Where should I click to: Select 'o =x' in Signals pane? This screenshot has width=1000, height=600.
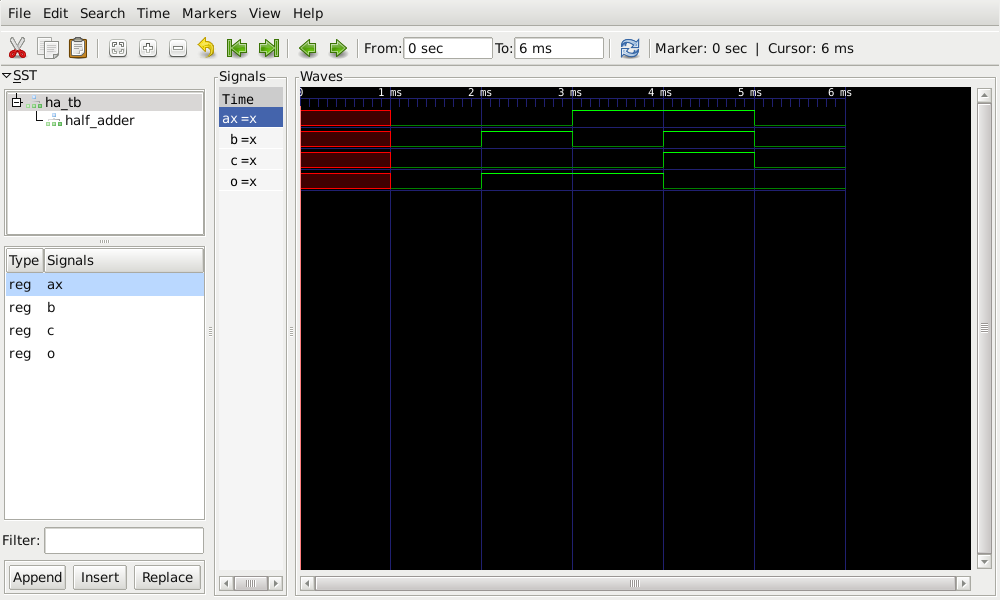tap(251, 181)
